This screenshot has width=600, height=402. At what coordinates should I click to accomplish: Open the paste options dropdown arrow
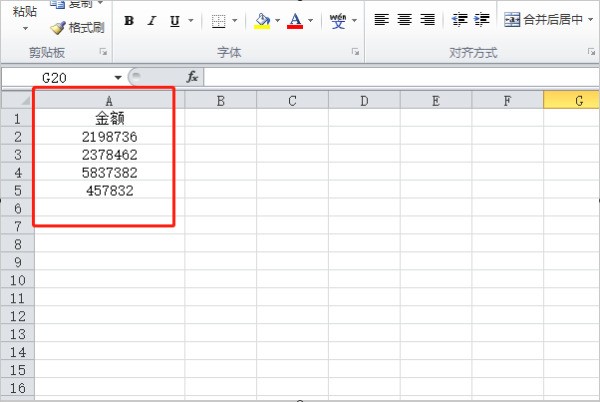click(25, 29)
